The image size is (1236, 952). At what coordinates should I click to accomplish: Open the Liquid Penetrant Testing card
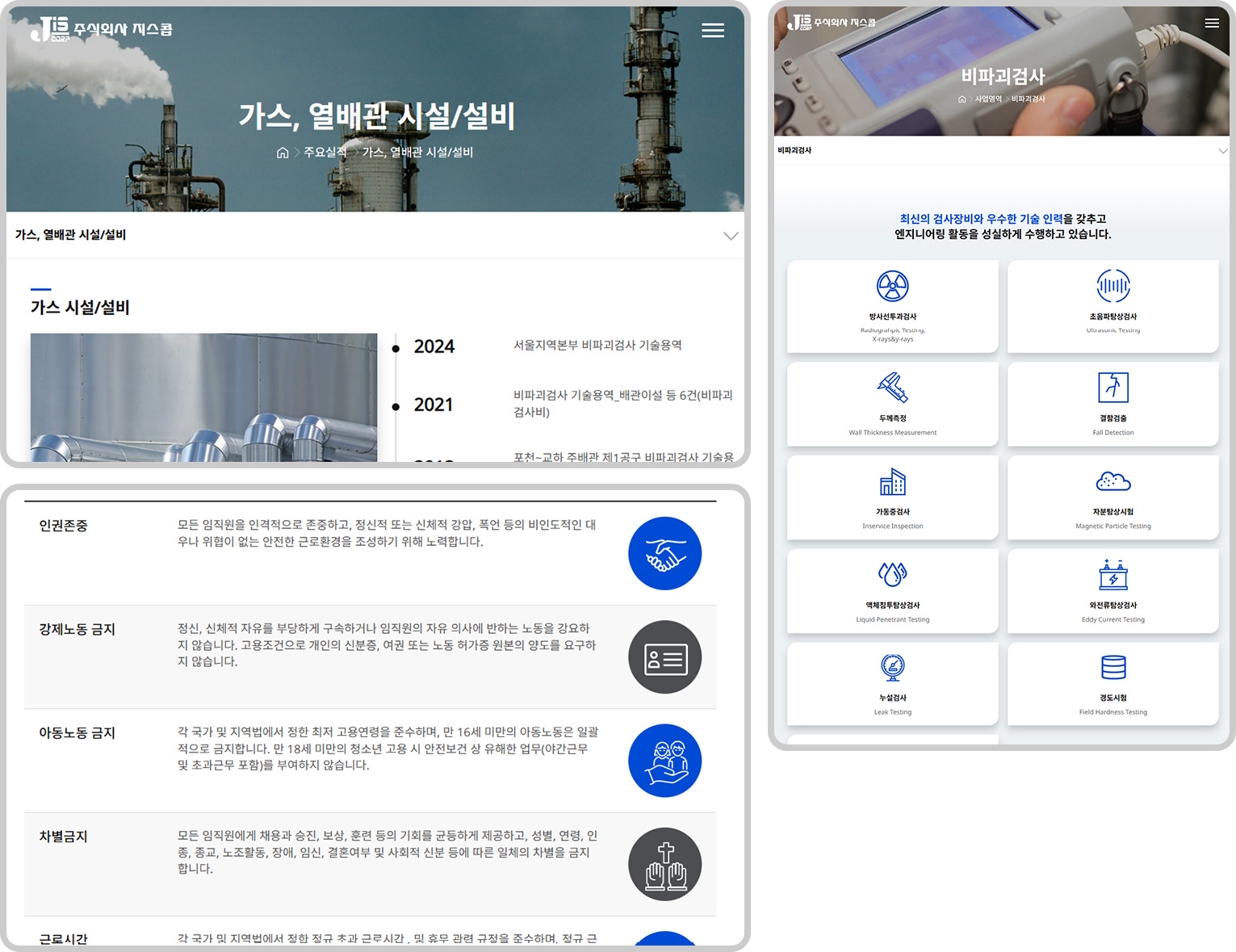click(893, 591)
